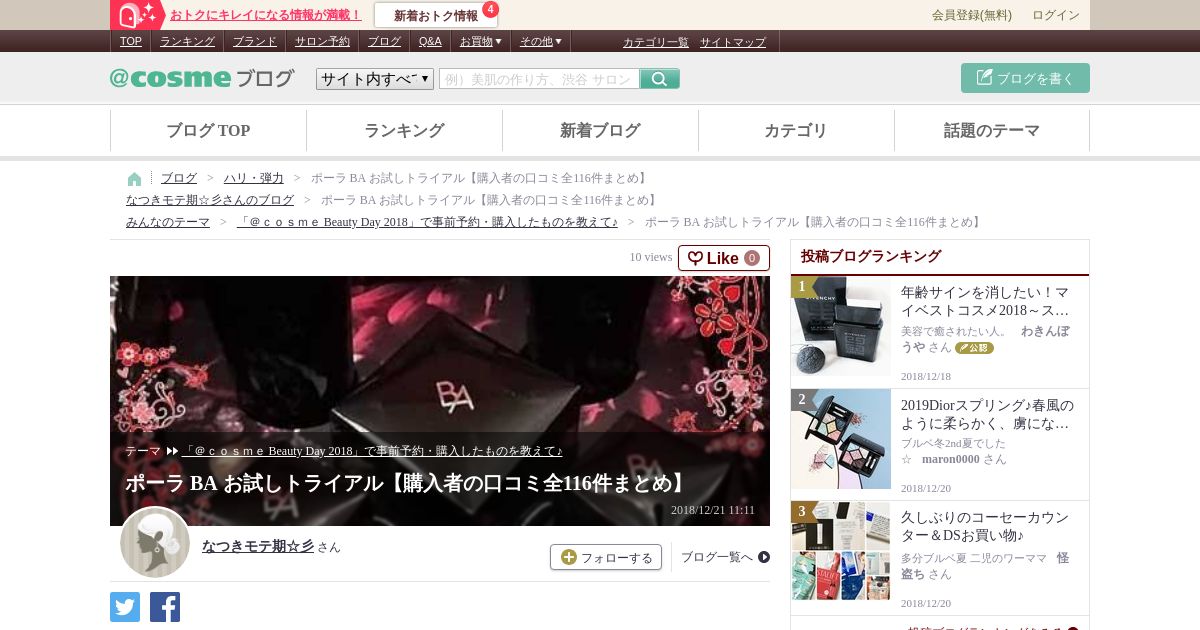
Task: Open ブランド nav item
Action: click(255, 41)
